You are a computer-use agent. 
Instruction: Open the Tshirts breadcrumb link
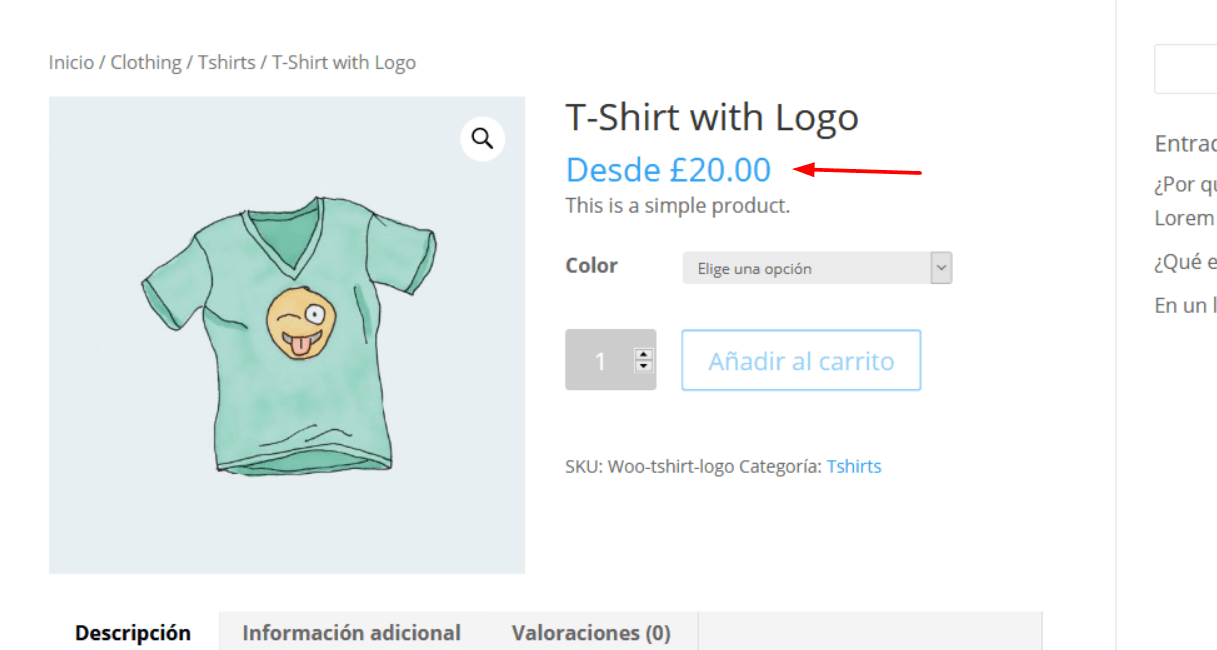[x=226, y=62]
